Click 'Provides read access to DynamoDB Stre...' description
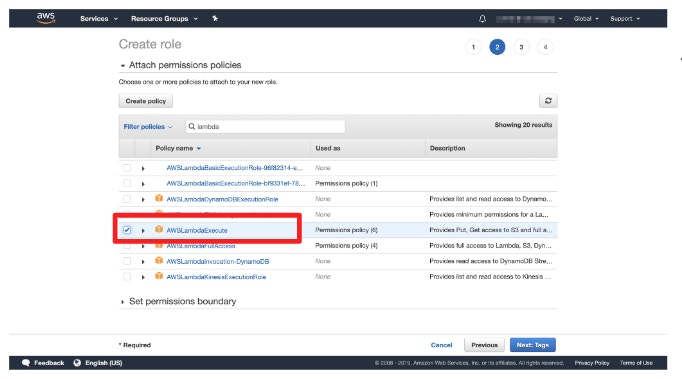682x379 pixels. (491, 261)
